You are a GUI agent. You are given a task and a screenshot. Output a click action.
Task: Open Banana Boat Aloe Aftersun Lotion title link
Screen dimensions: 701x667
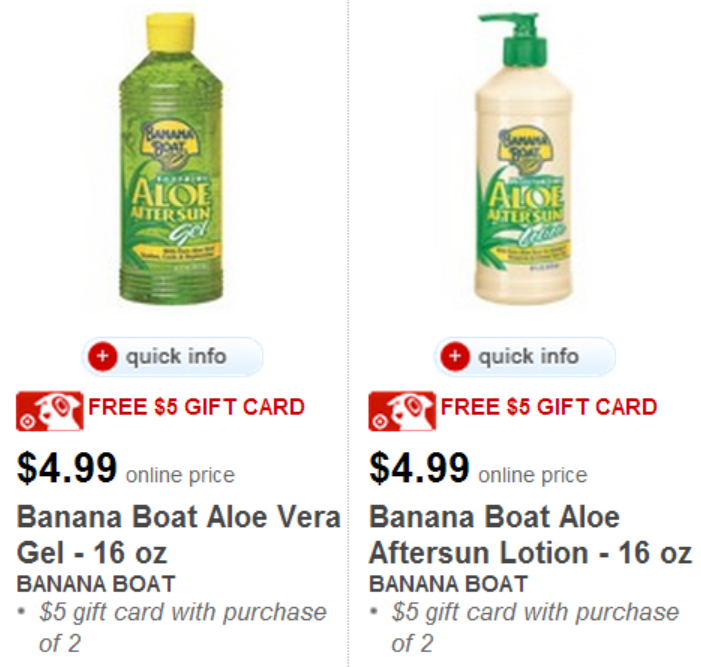(529, 534)
